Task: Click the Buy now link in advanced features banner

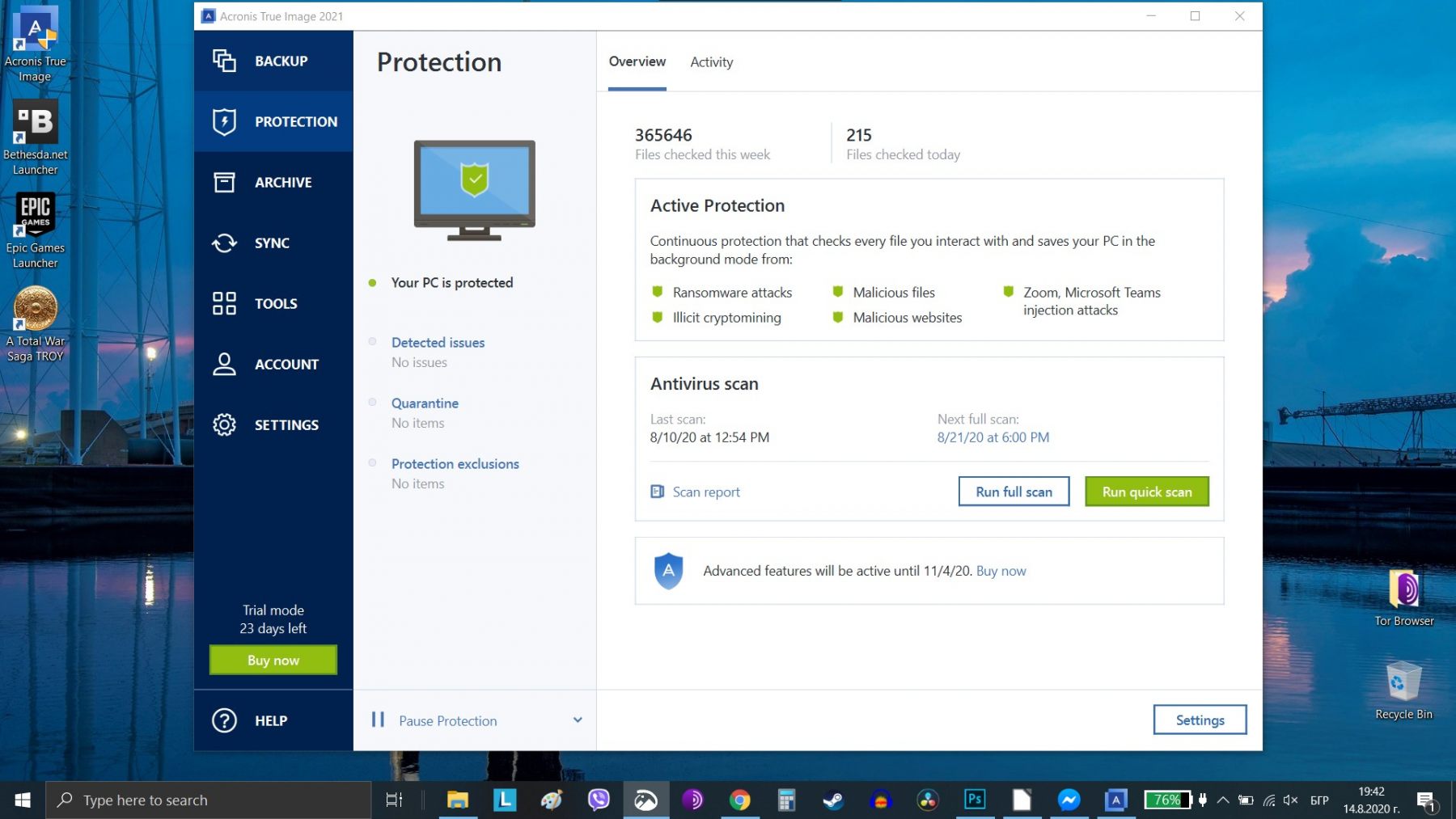Action: click(x=1001, y=571)
